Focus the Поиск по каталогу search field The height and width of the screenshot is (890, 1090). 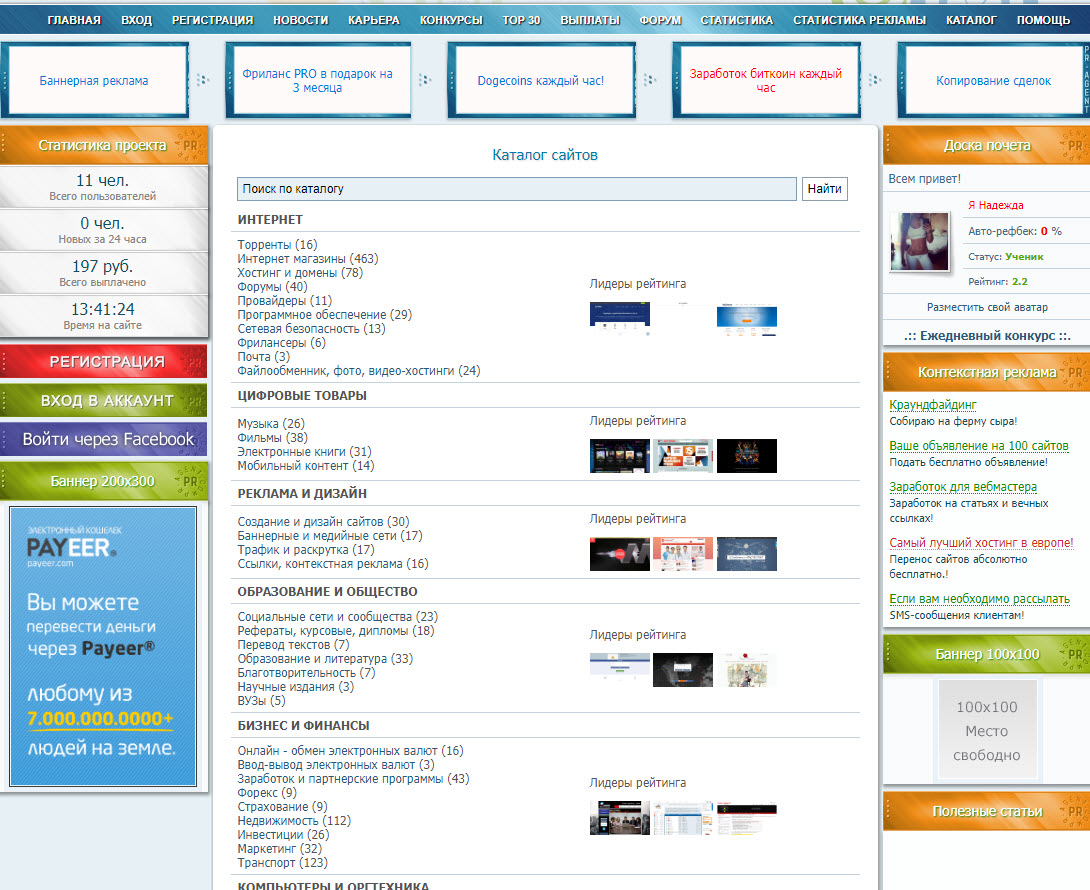click(516, 188)
